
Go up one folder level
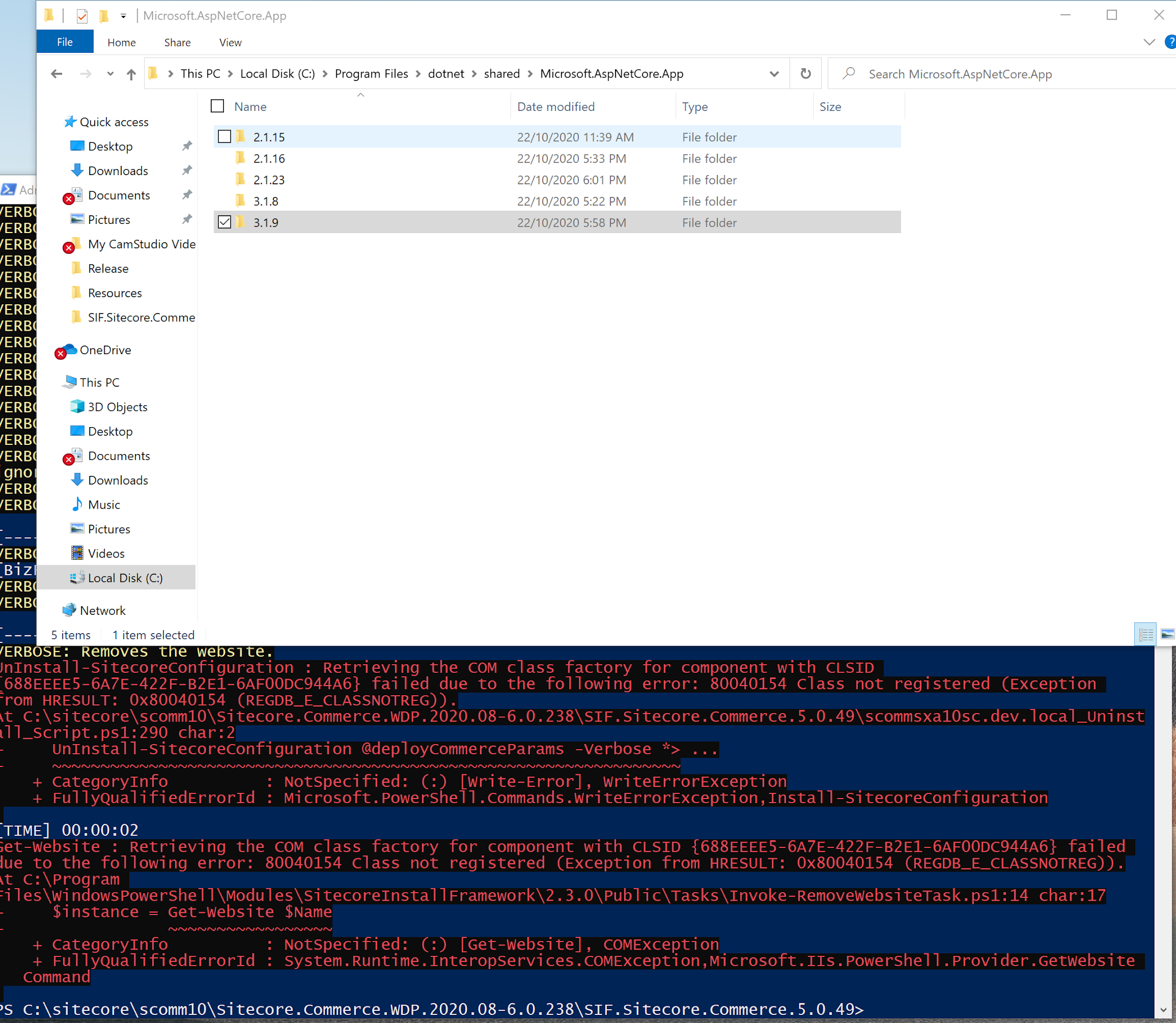point(131,74)
